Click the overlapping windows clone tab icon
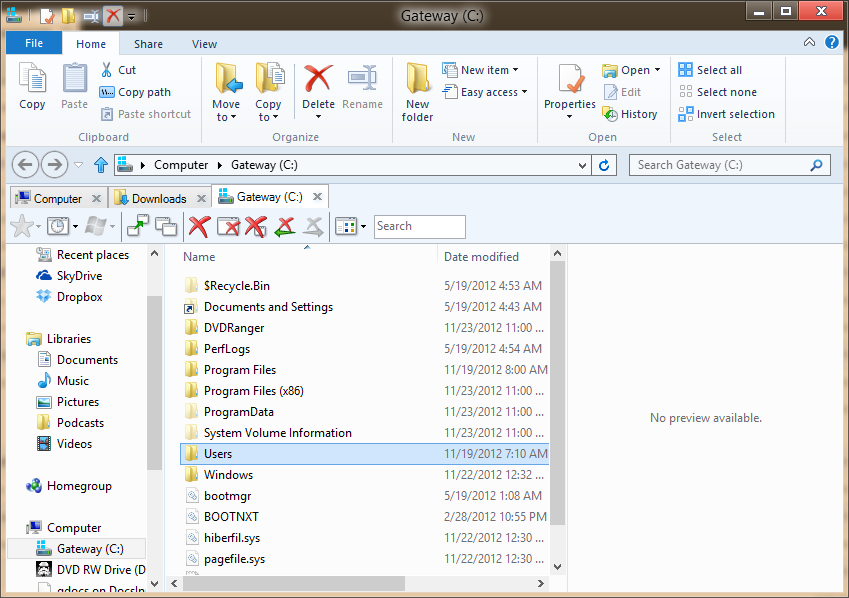 [166, 226]
